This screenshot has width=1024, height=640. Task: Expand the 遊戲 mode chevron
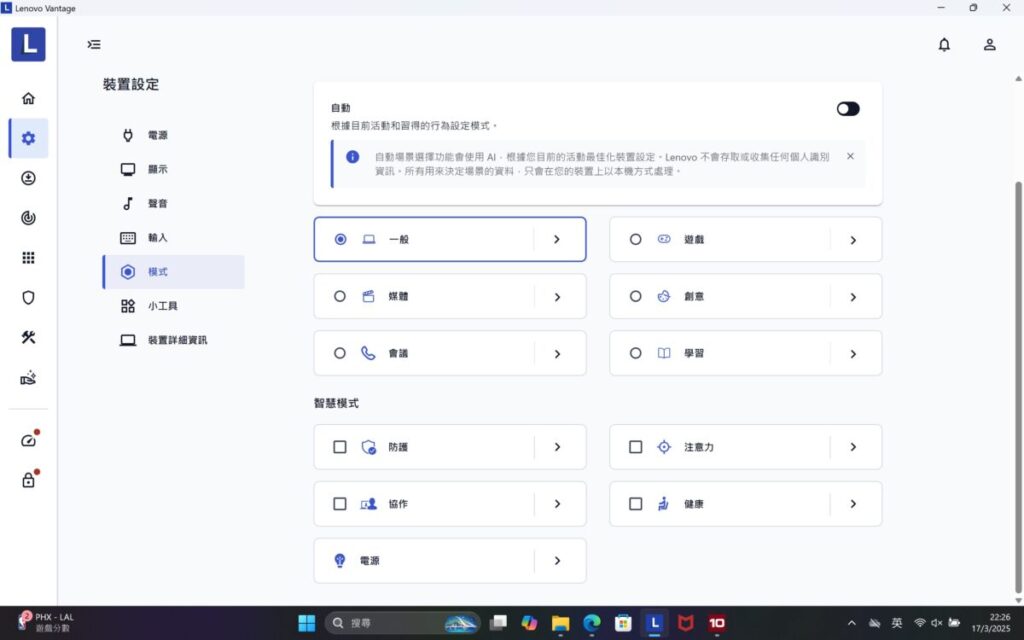(853, 240)
